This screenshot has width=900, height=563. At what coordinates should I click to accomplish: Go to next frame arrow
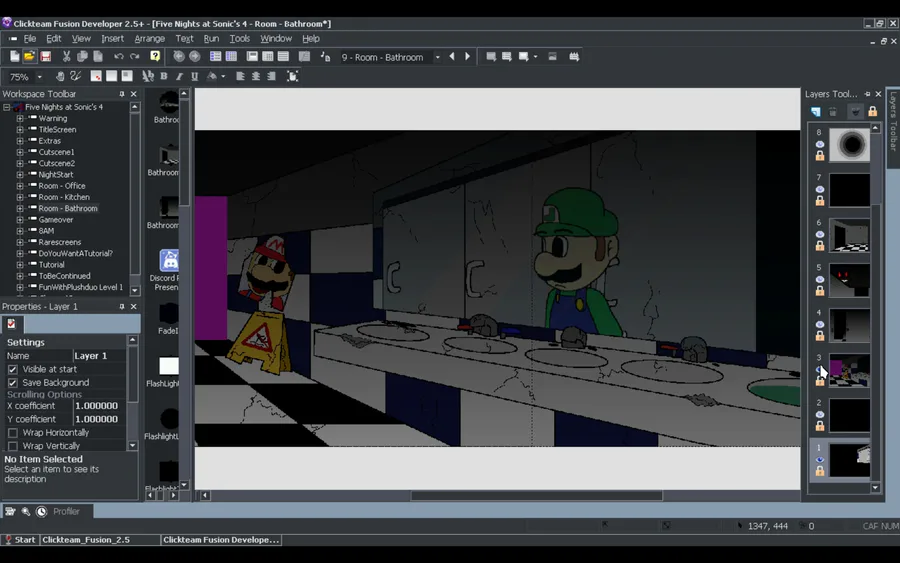[467, 57]
